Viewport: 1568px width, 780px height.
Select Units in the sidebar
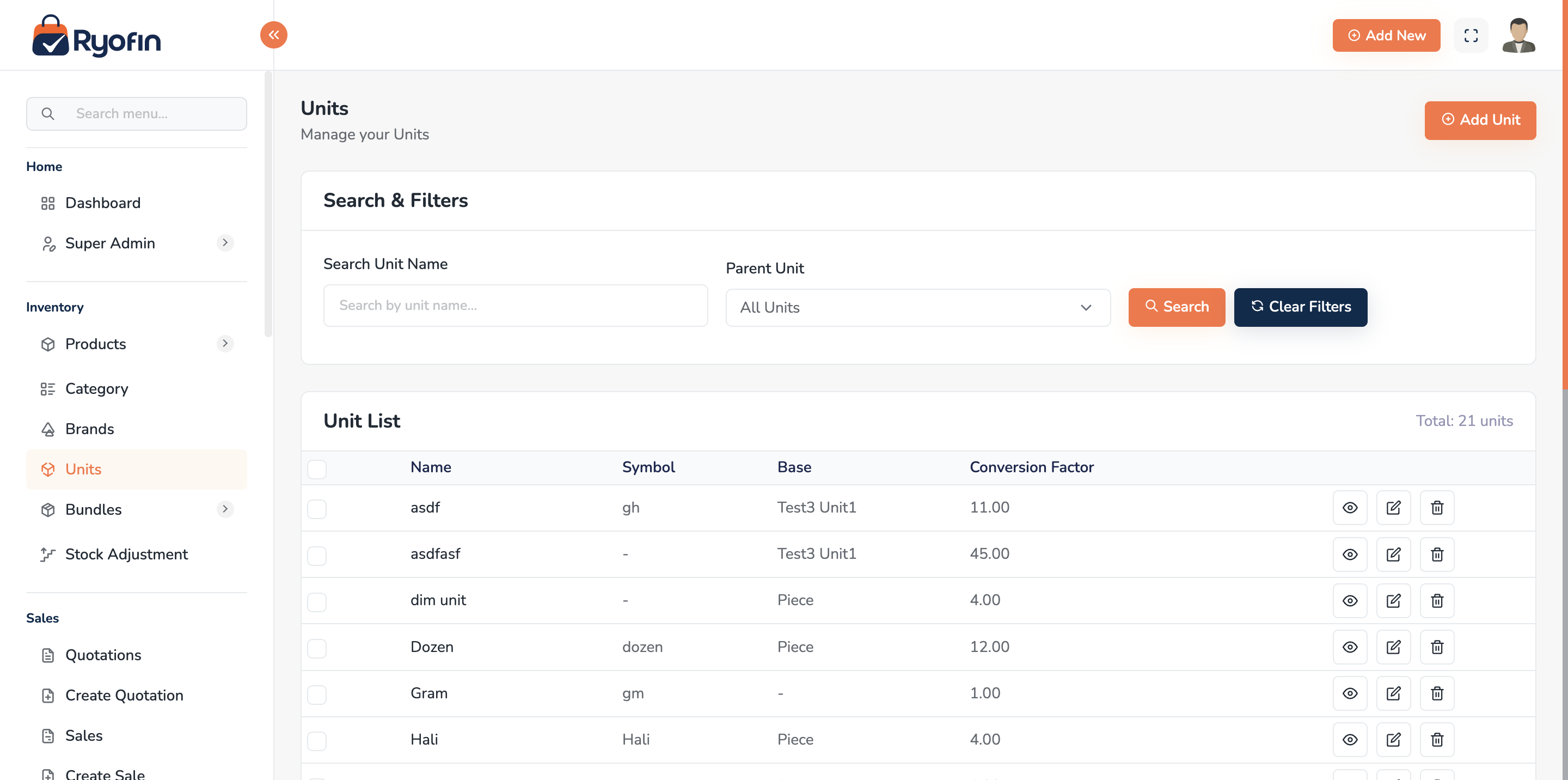click(x=136, y=469)
